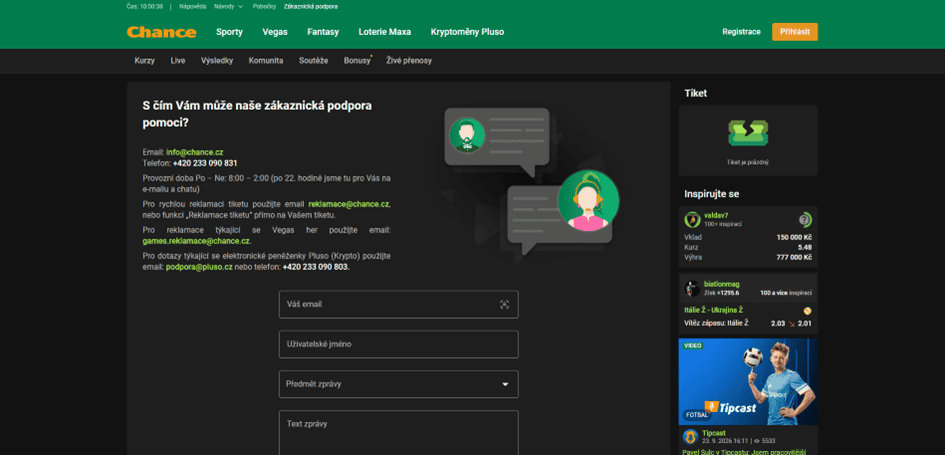945x455 pixels.
Task: Select the 2.01 odds value
Action: pyautogui.click(x=805, y=324)
